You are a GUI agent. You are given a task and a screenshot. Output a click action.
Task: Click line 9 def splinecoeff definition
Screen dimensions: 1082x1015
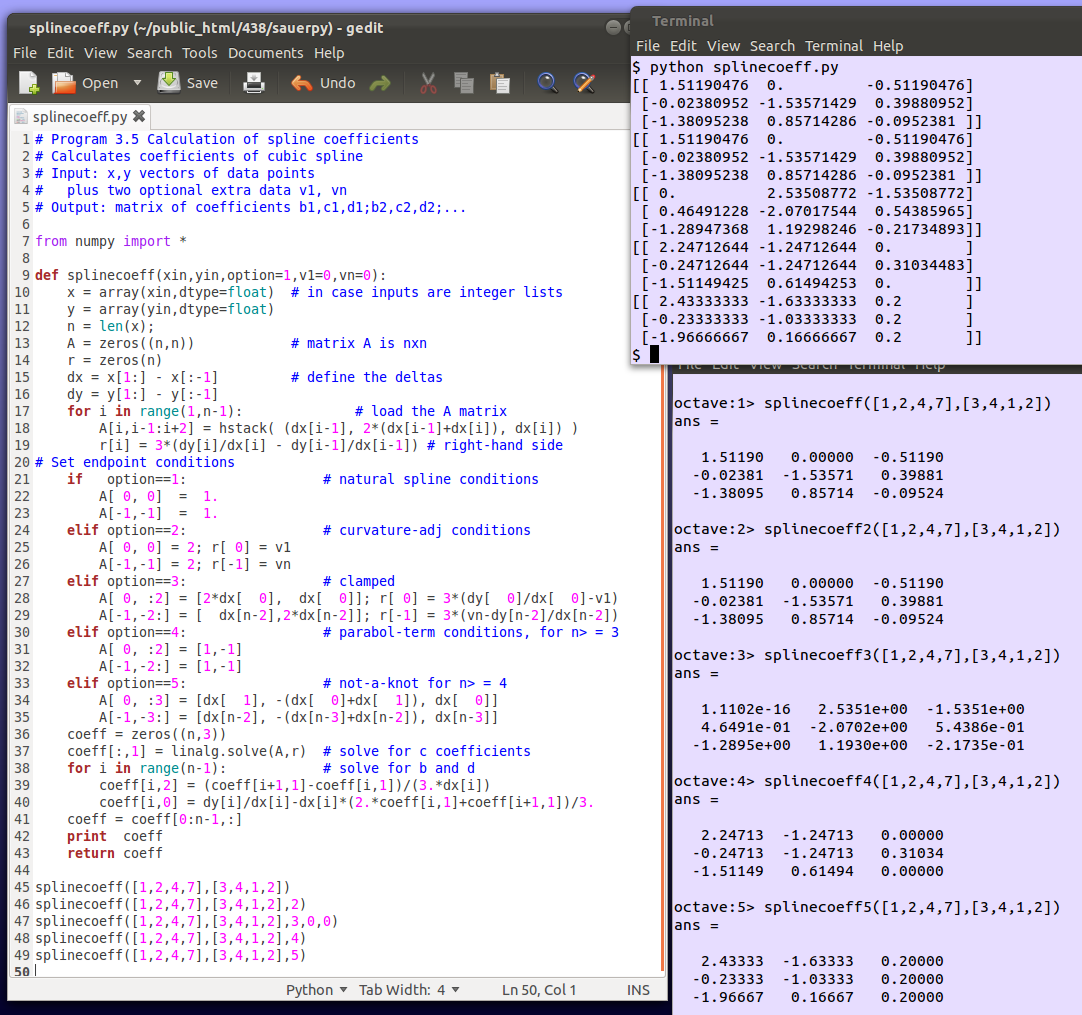pyautogui.click(x=210, y=275)
